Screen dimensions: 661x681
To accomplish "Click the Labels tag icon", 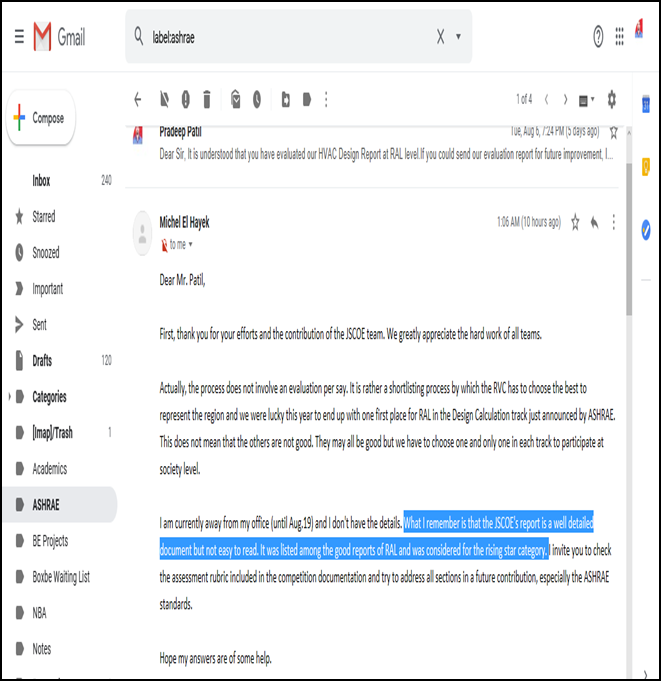I will pos(307,100).
